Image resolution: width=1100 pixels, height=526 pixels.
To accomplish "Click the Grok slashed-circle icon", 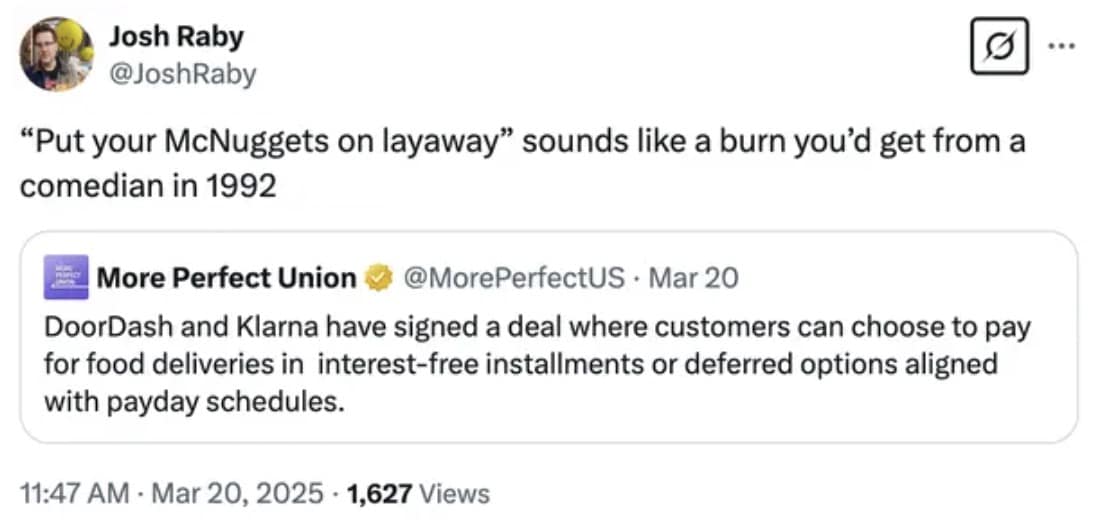I will 996,48.
